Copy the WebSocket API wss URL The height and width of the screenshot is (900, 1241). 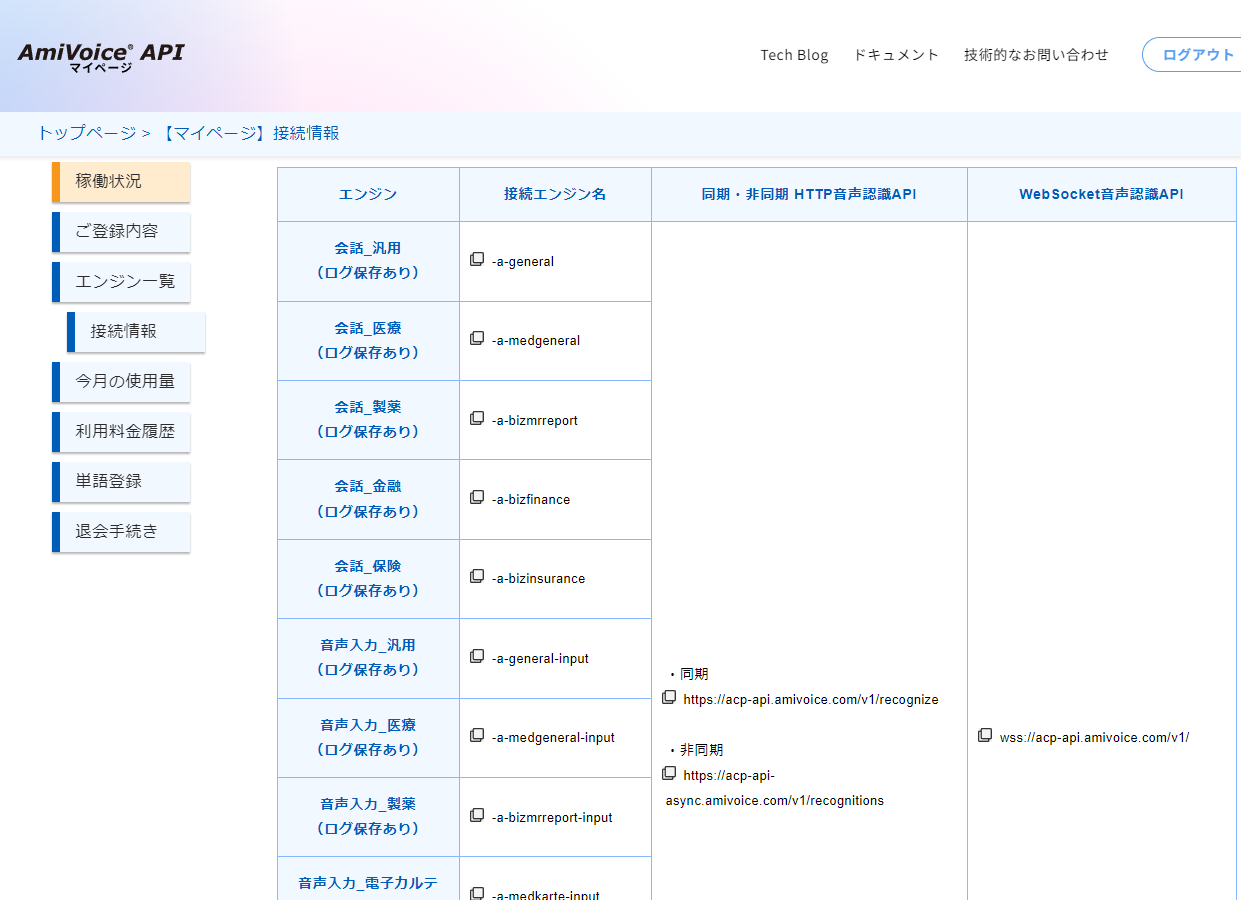pyautogui.click(x=985, y=734)
